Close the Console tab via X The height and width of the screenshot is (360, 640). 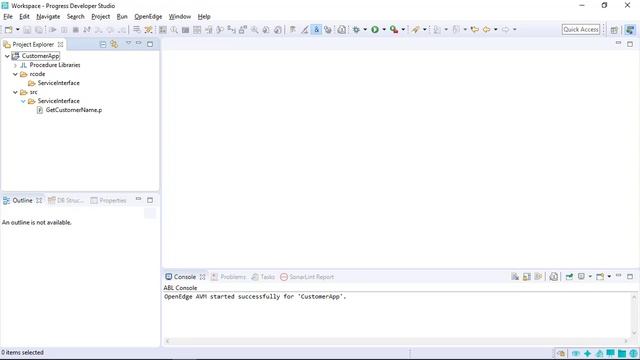[202, 277]
